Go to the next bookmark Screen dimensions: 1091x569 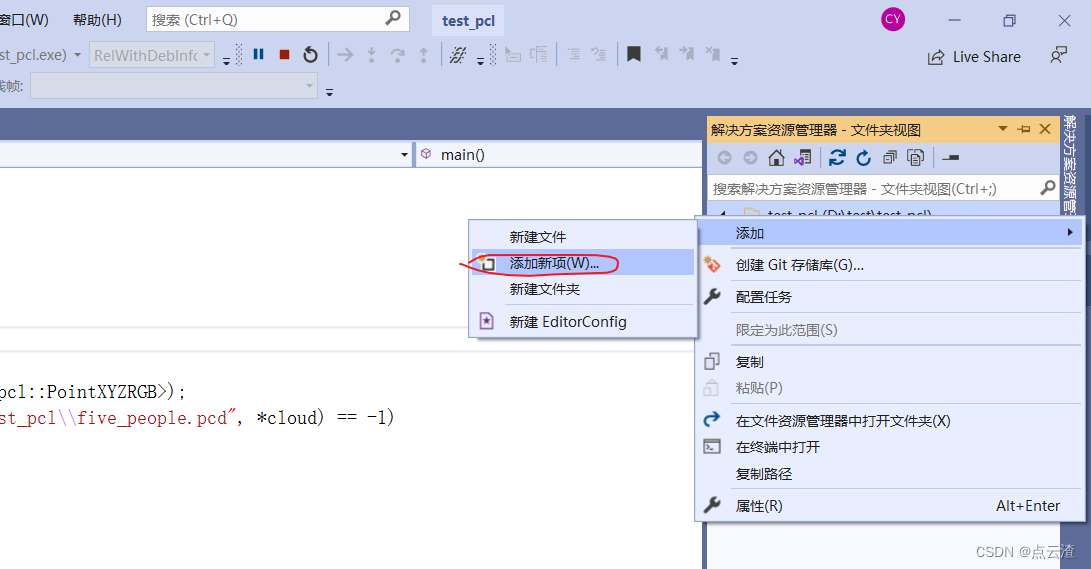(x=687, y=54)
